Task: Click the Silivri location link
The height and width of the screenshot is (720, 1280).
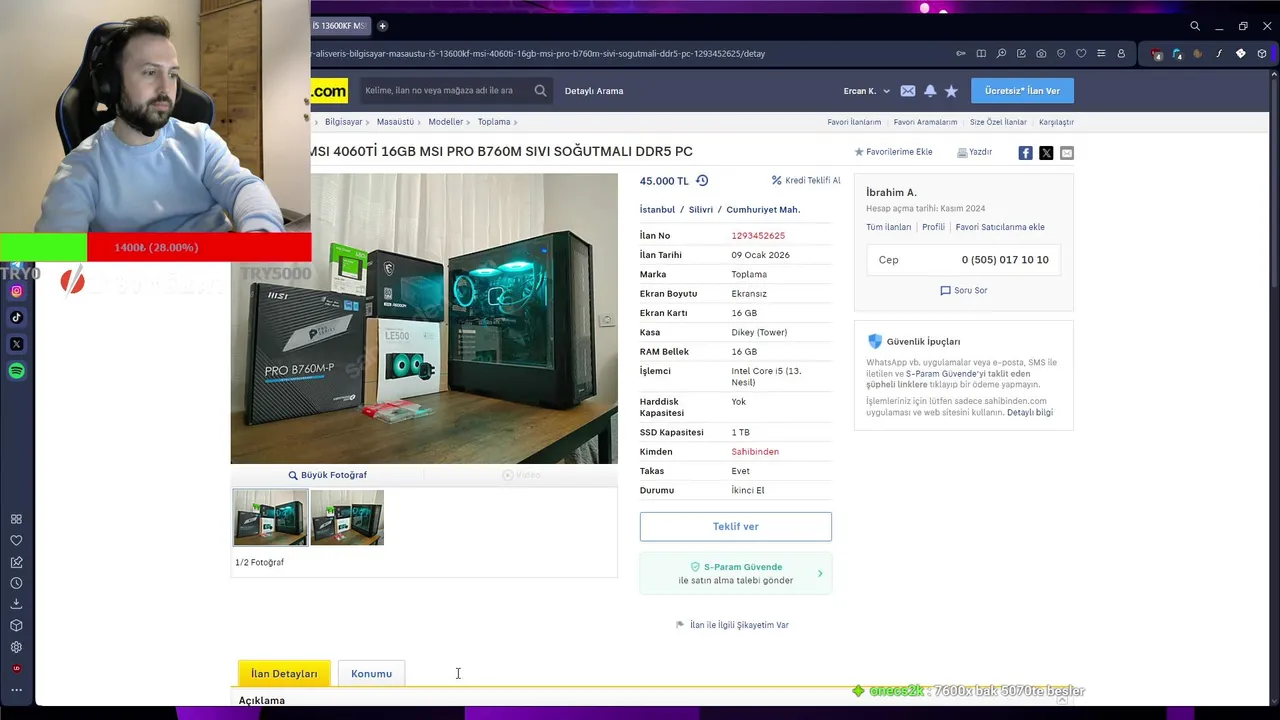Action: (x=701, y=210)
